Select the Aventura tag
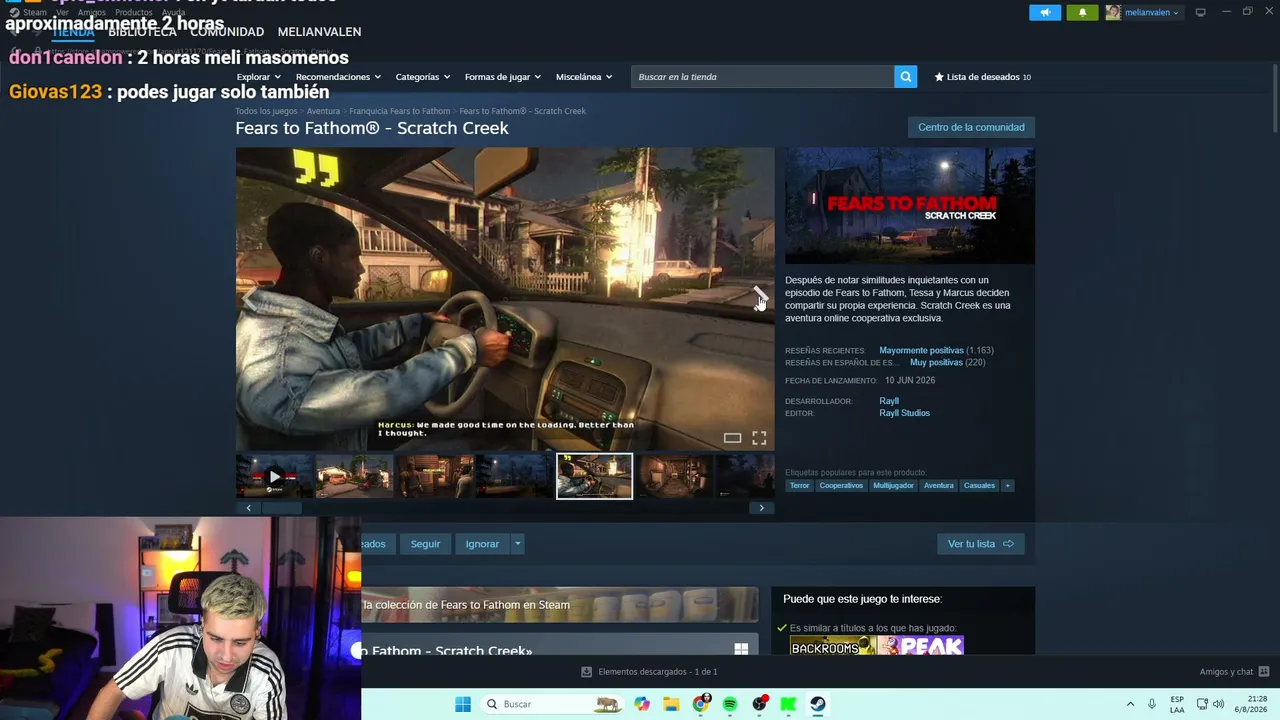The image size is (1280, 720). (x=939, y=486)
